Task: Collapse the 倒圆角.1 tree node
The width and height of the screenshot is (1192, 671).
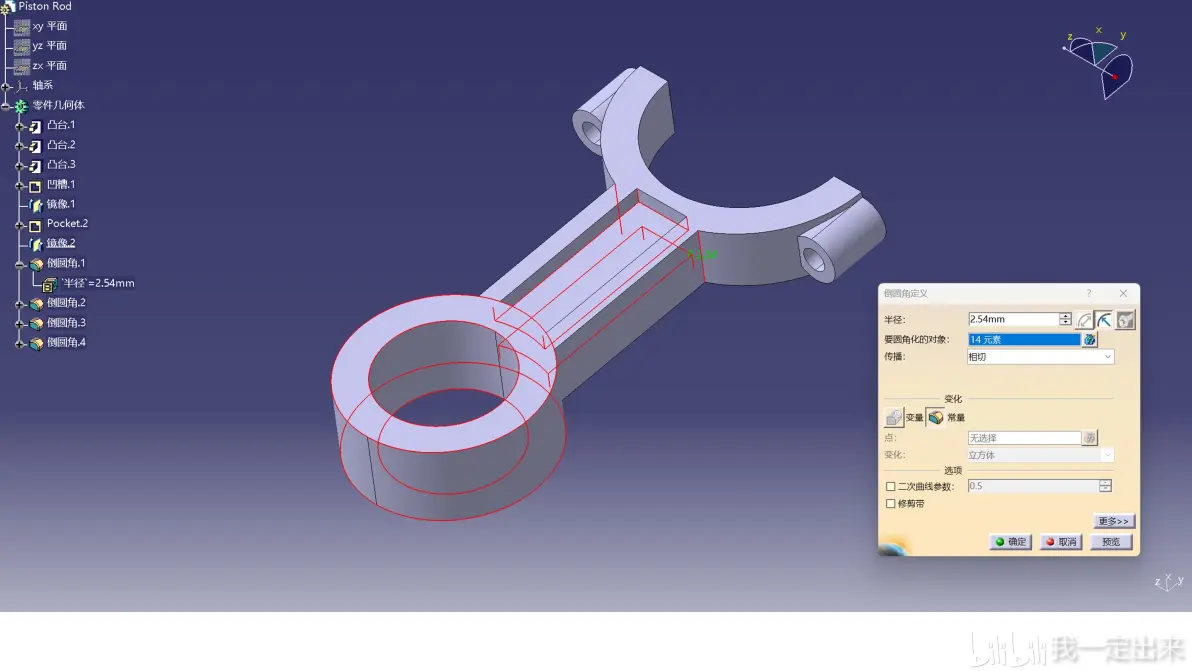Action: [20, 264]
